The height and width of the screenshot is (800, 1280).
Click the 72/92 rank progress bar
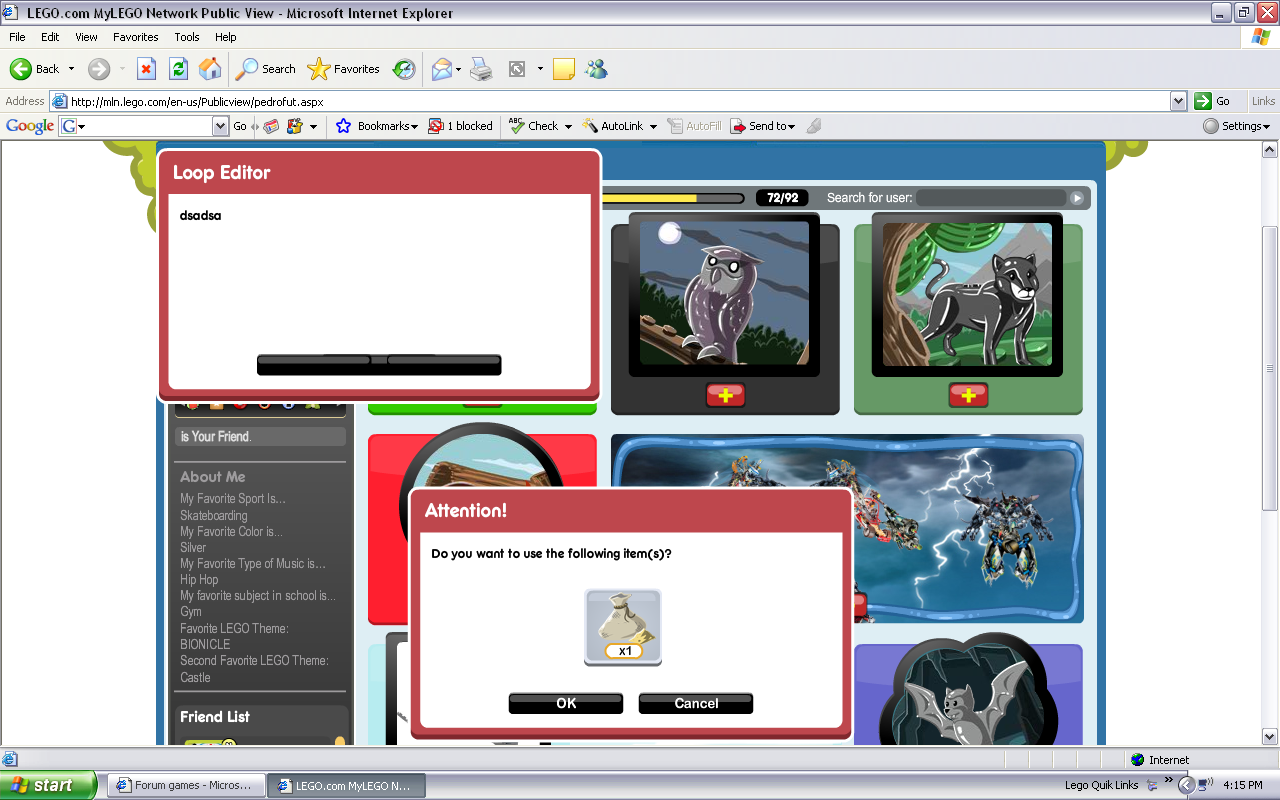pos(674,198)
